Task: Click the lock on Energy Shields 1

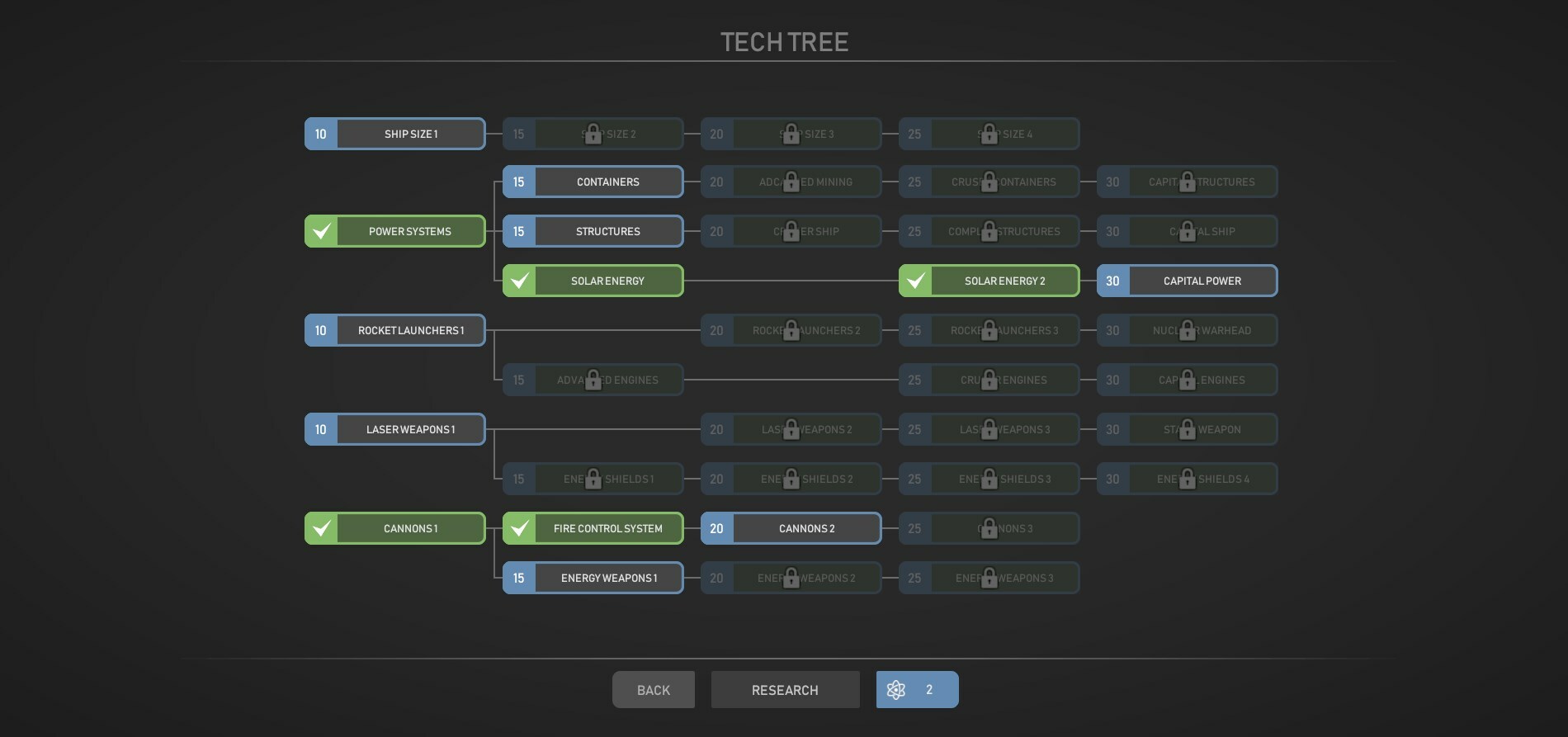Action: 593,479
